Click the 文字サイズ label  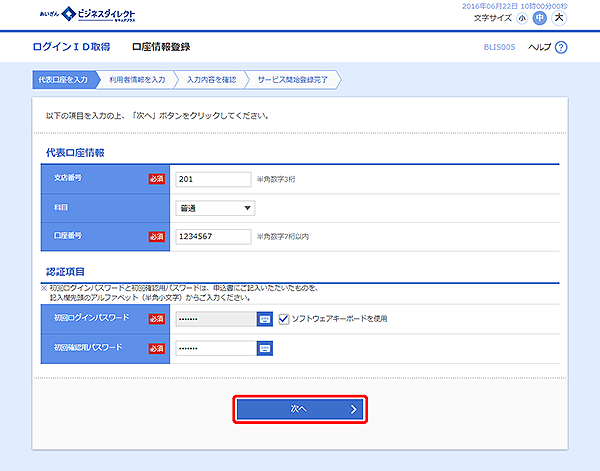click(x=492, y=18)
